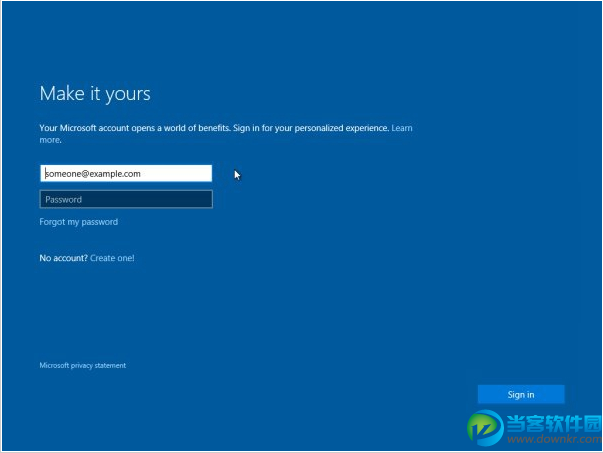Focus the Password input field
This screenshot has height=453, width=603.
click(126, 199)
